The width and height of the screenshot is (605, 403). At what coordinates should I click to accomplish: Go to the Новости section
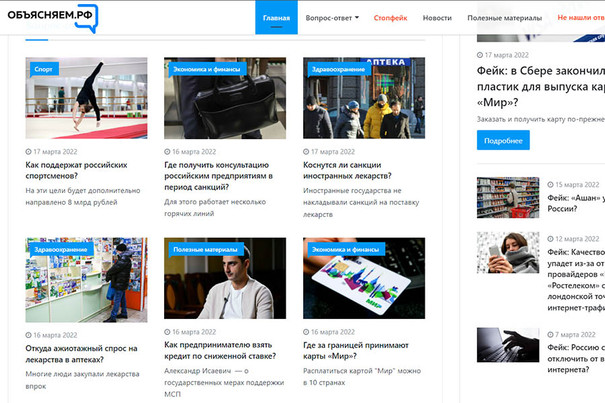pyautogui.click(x=437, y=18)
